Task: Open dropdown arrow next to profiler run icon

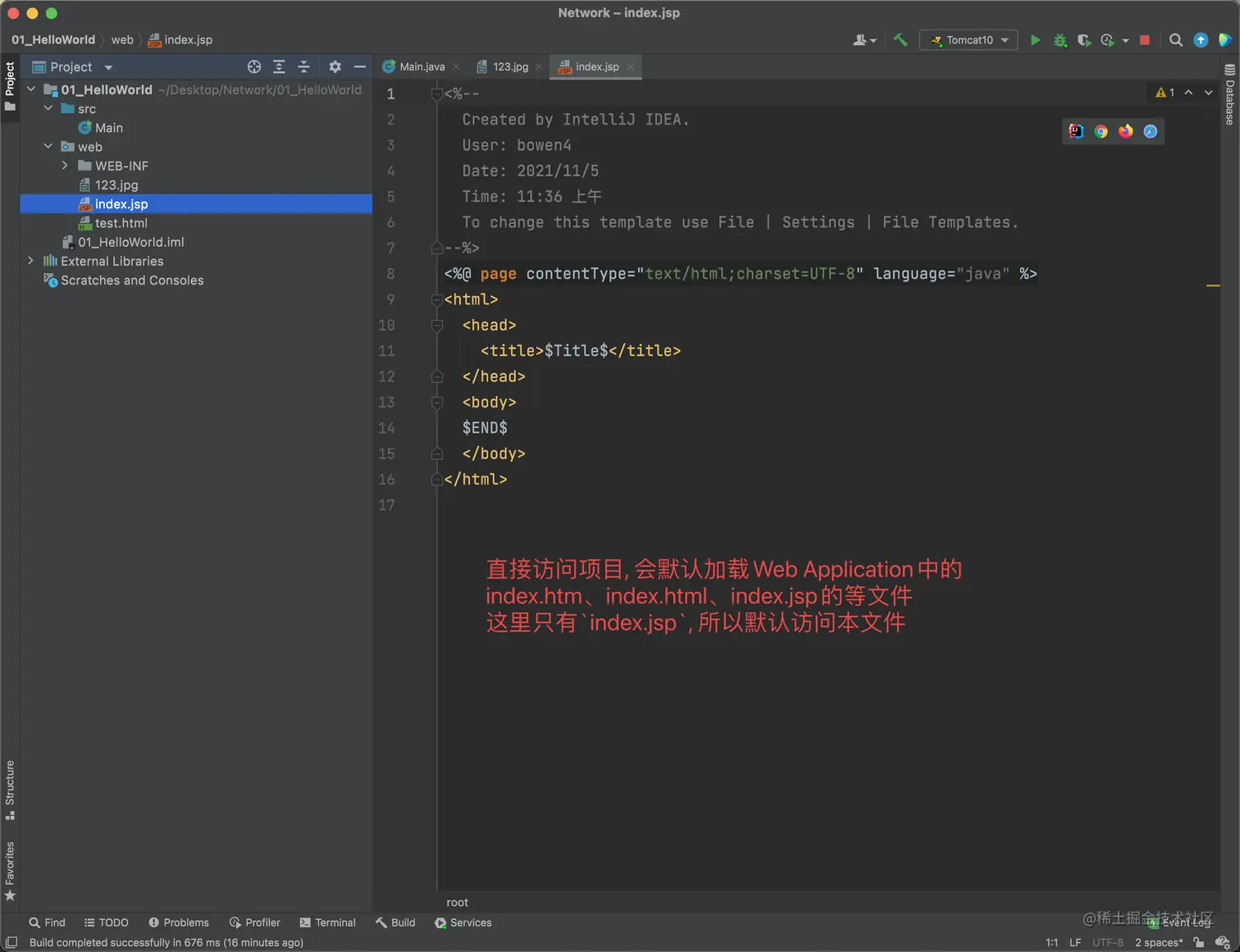Action: click(1125, 40)
